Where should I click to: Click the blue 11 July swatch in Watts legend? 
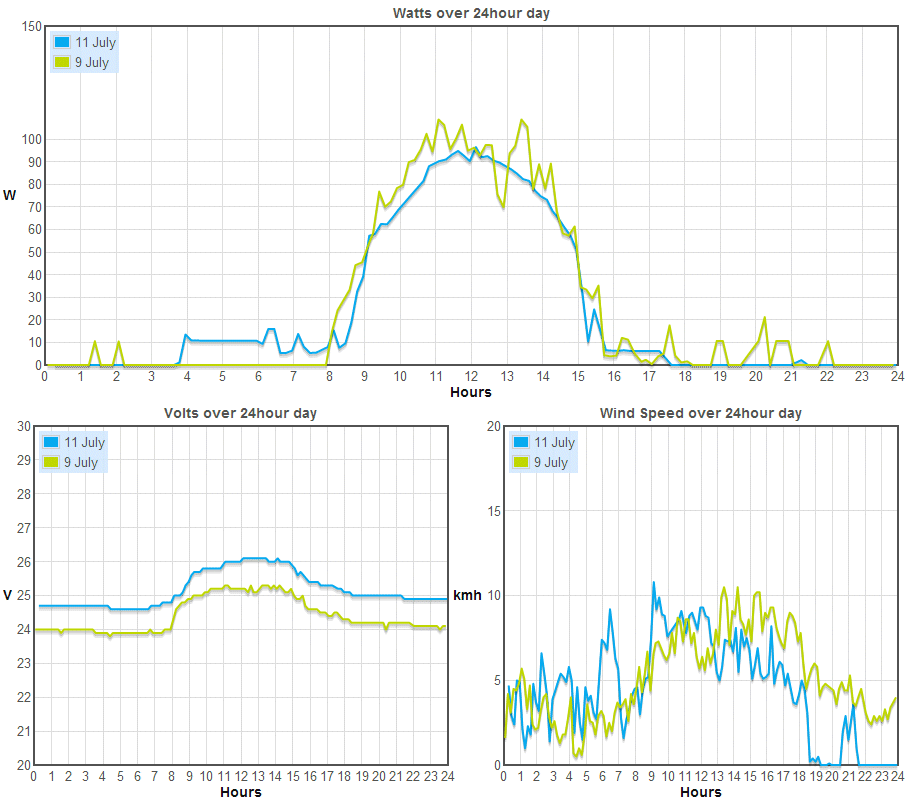(x=62, y=43)
